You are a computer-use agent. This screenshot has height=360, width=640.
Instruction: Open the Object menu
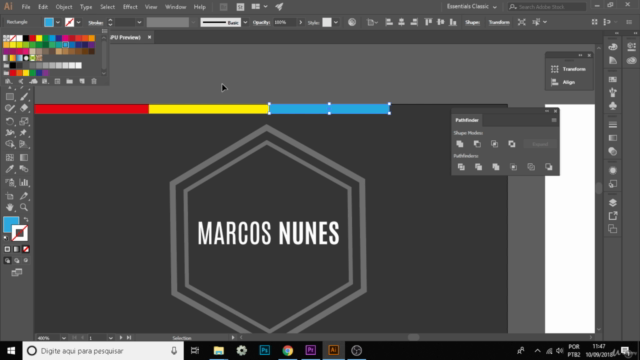click(x=64, y=7)
